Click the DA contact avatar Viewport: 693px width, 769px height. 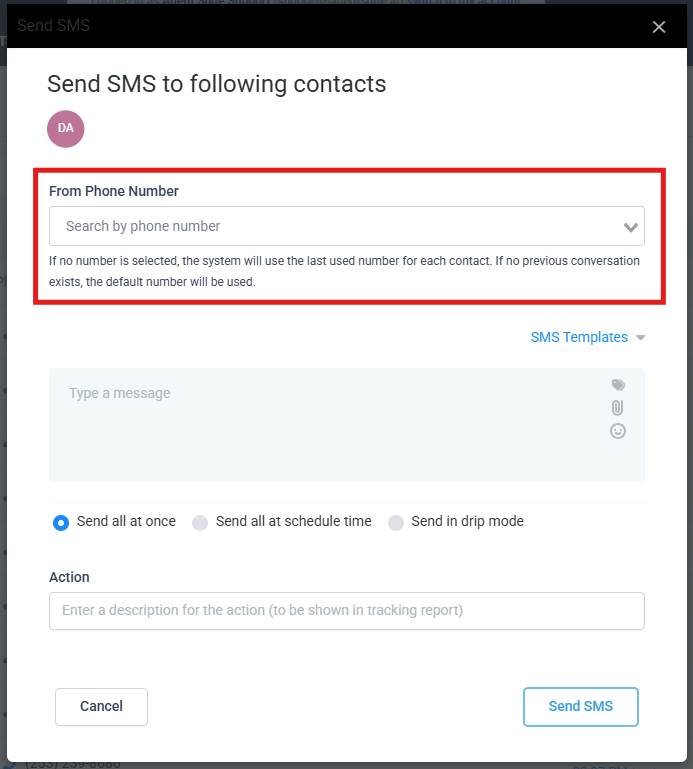tap(66, 129)
